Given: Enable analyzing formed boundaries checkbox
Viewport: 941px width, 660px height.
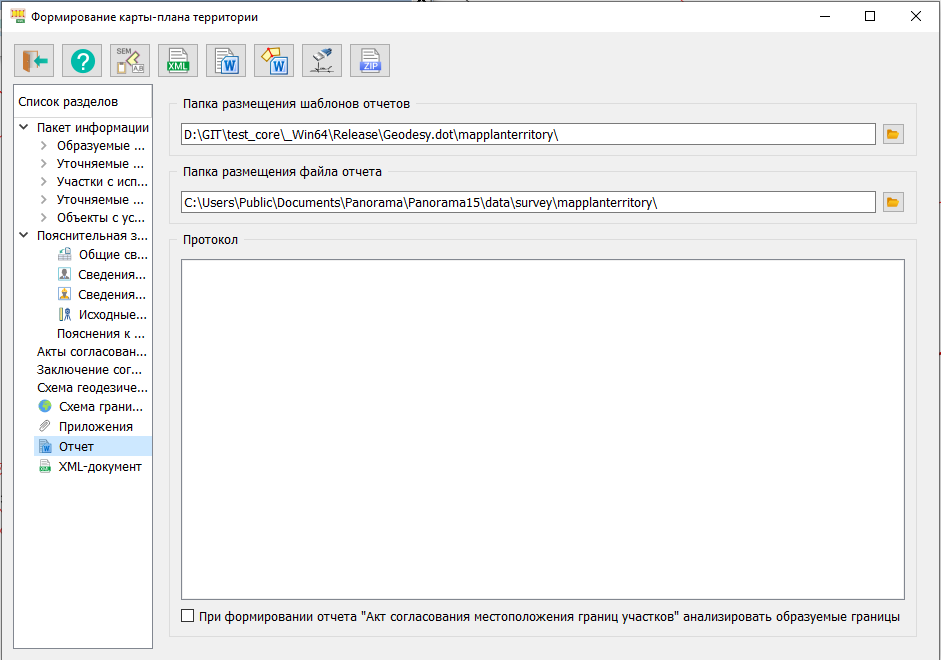Looking at the screenshot, I should click(x=188, y=617).
